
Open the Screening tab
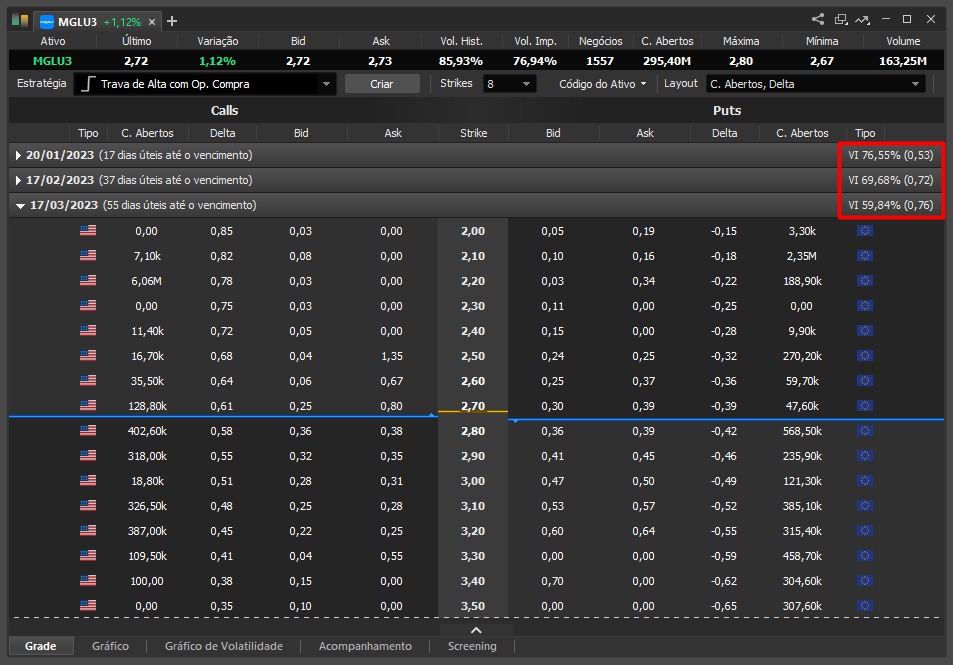pos(472,646)
